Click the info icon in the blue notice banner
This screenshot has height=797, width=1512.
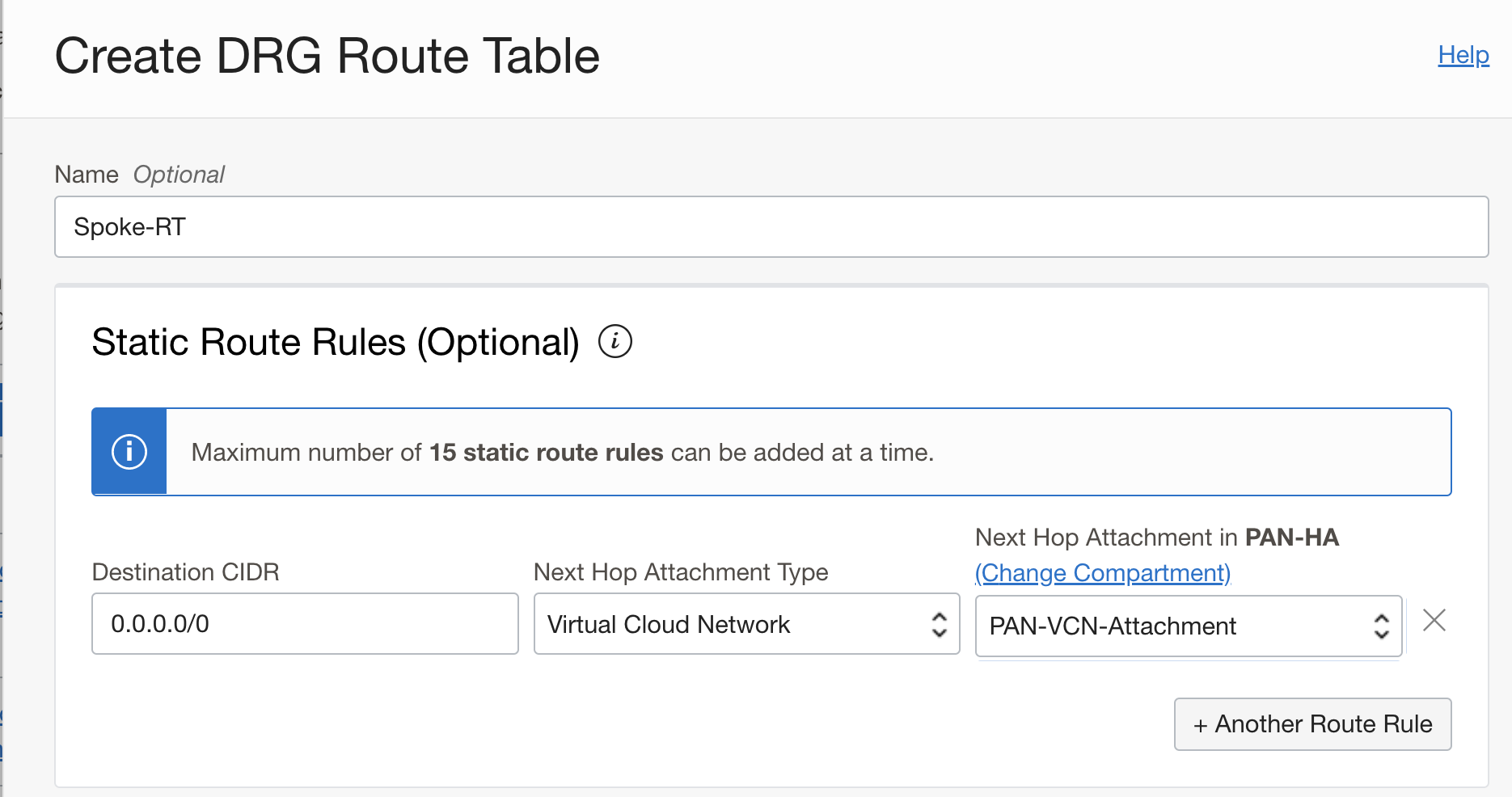click(x=129, y=451)
